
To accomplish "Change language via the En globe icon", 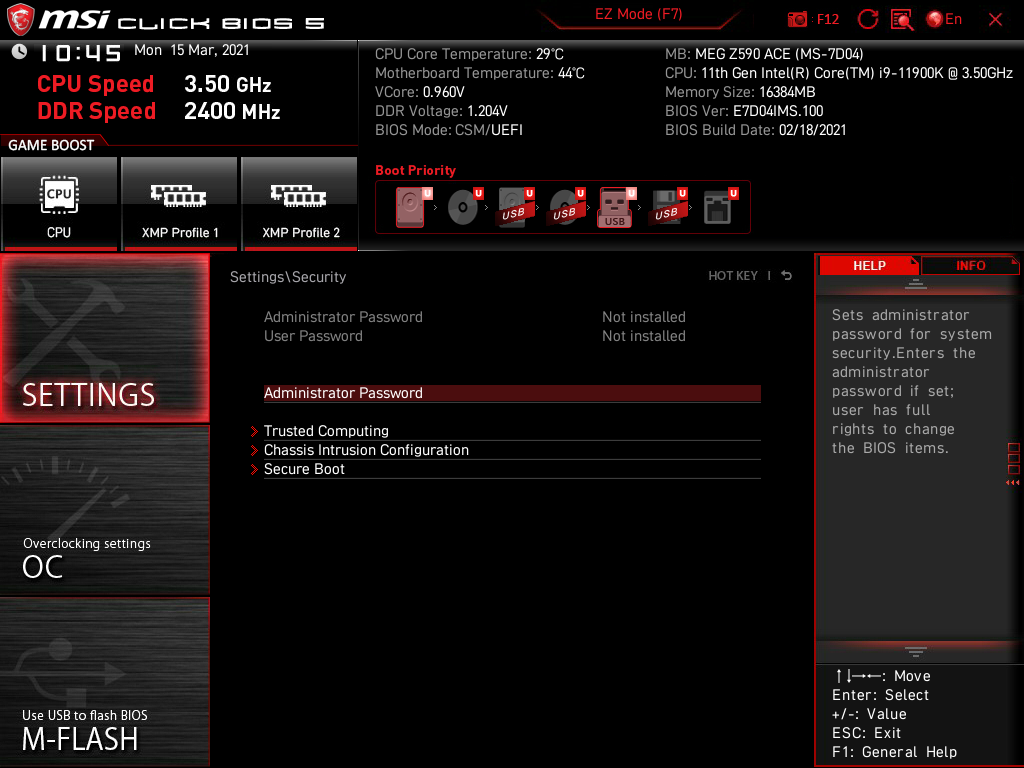I will point(944,20).
